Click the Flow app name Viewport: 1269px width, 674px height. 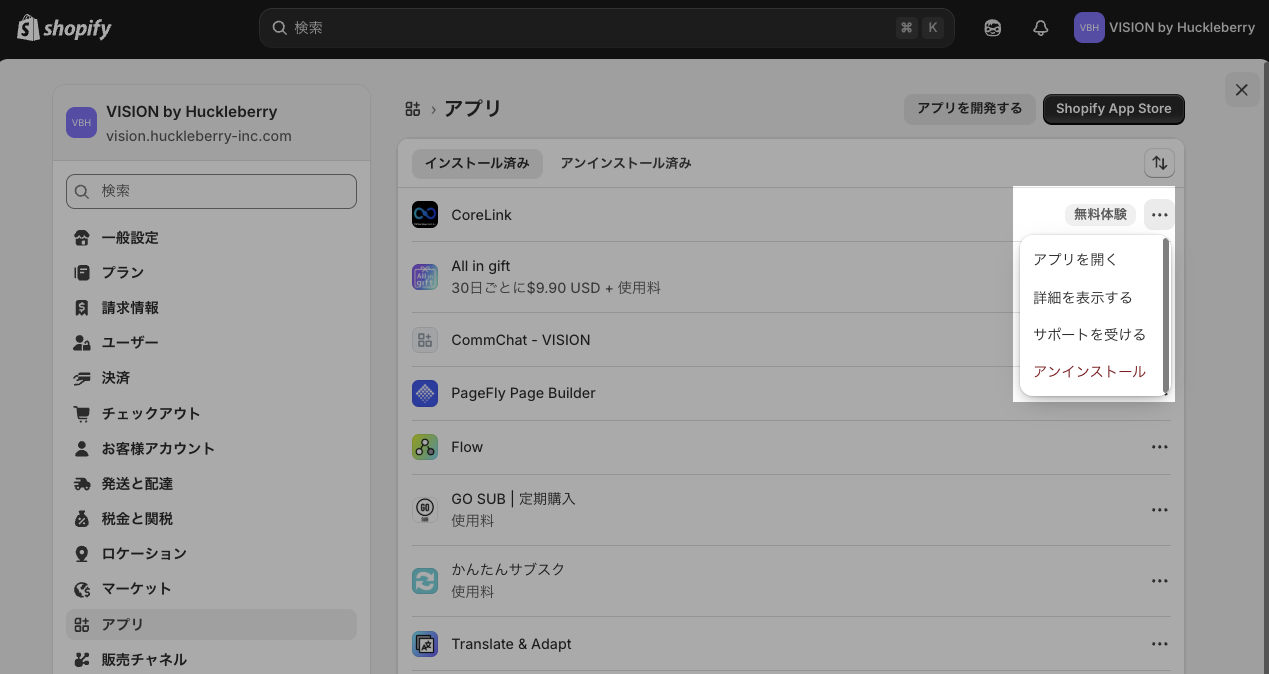(x=467, y=447)
